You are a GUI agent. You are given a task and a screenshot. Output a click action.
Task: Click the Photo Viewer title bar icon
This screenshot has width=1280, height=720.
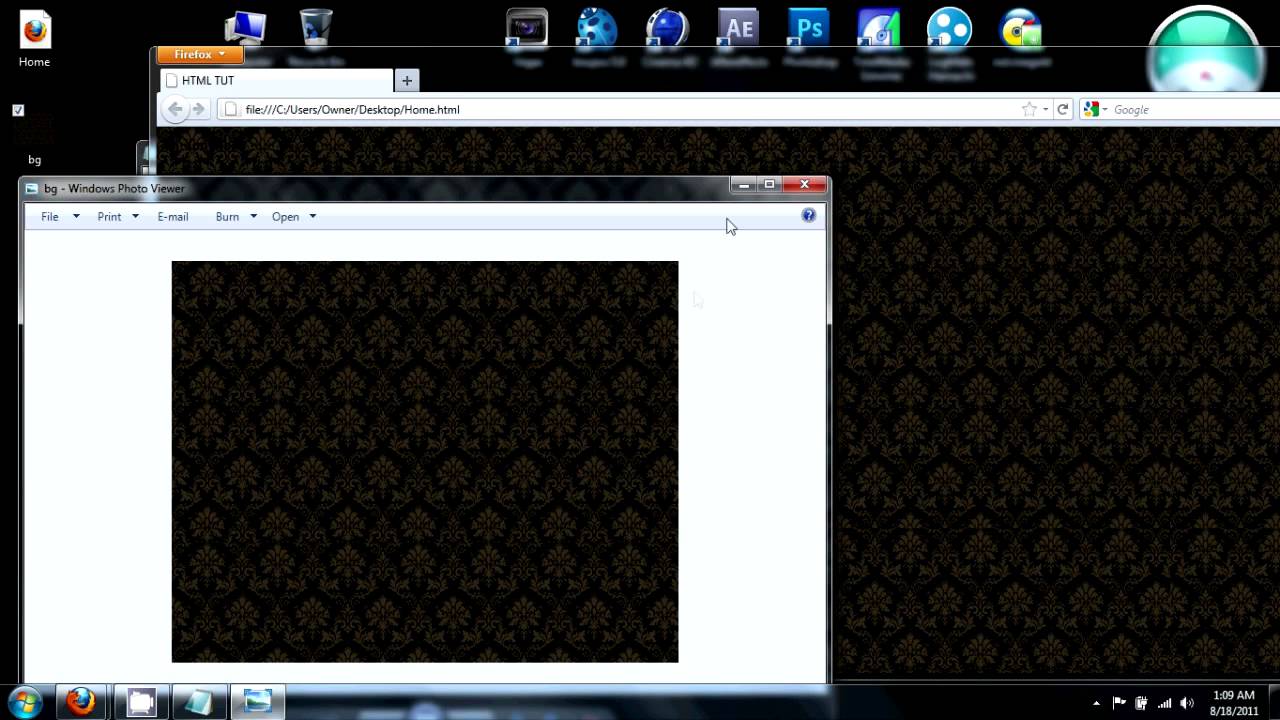32,188
